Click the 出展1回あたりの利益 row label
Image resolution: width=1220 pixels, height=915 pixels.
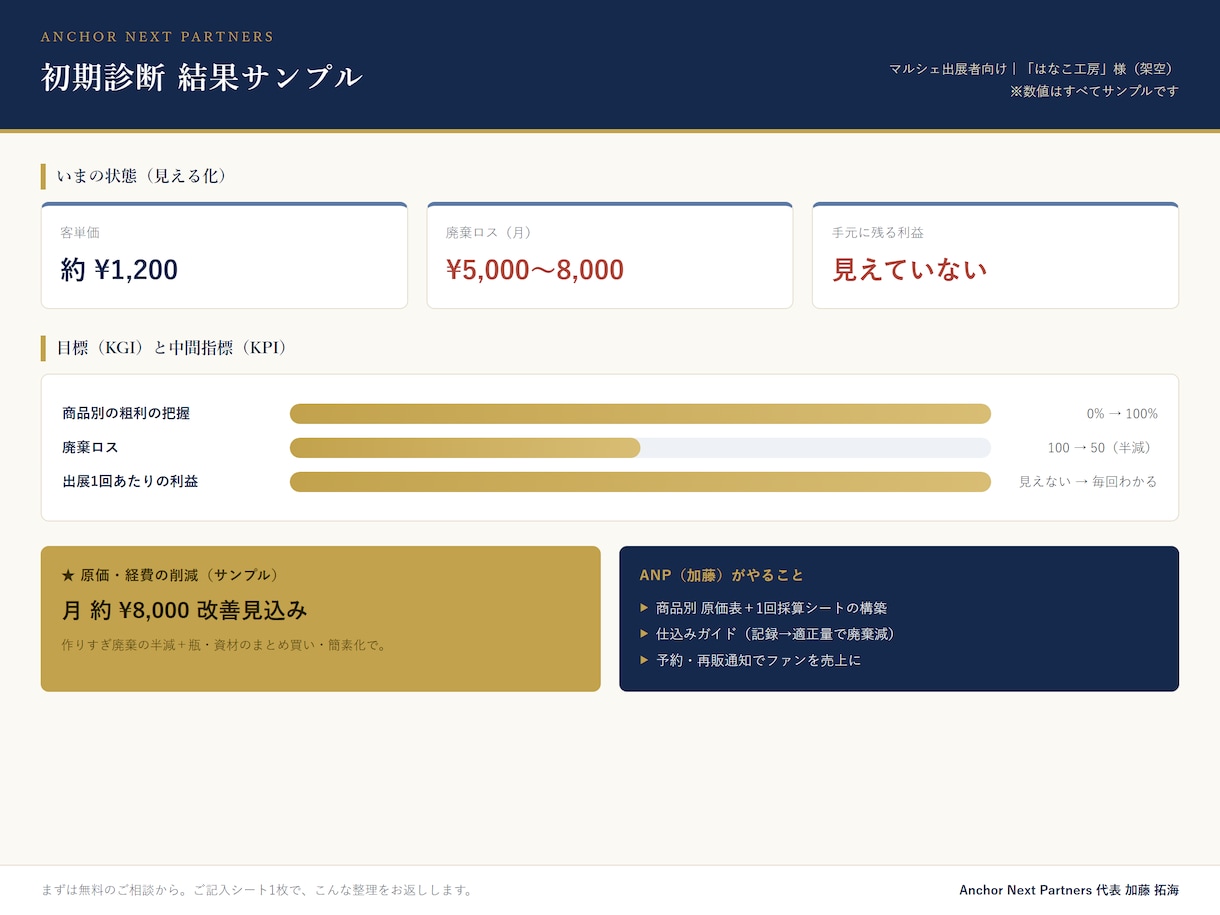tap(130, 481)
